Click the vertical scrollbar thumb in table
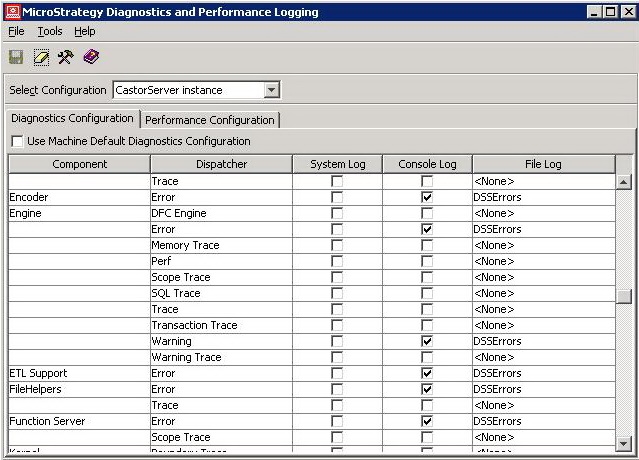The width and height of the screenshot is (639, 460). 624,296
